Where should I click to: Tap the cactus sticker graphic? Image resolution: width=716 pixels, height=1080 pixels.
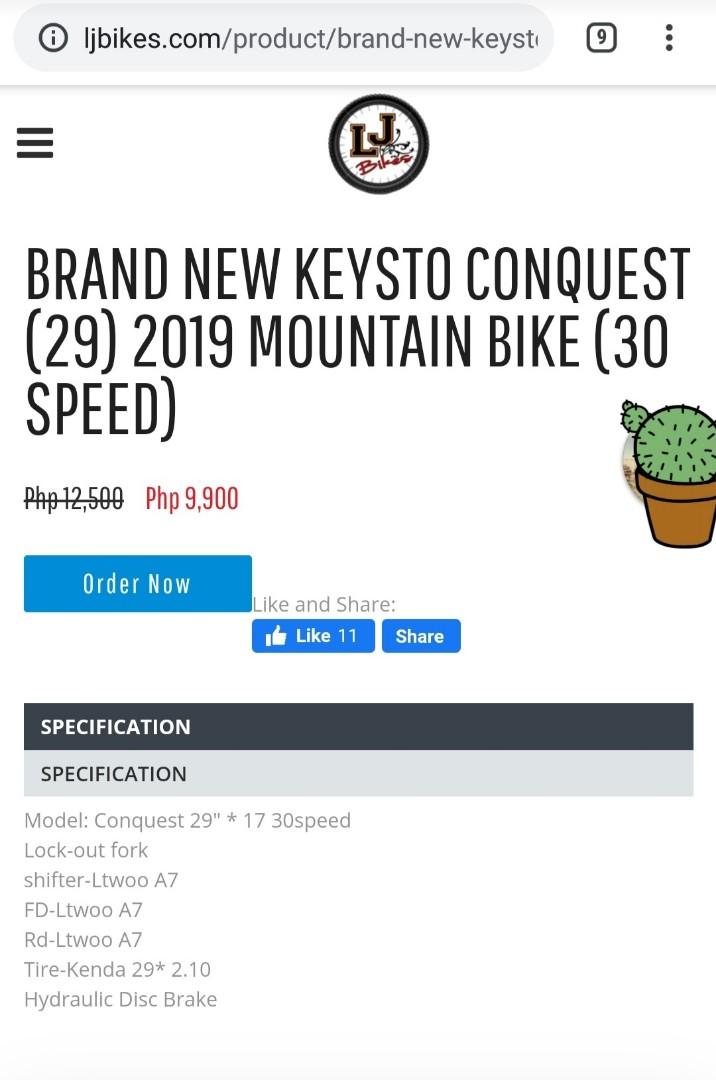[x=670, y=460]
